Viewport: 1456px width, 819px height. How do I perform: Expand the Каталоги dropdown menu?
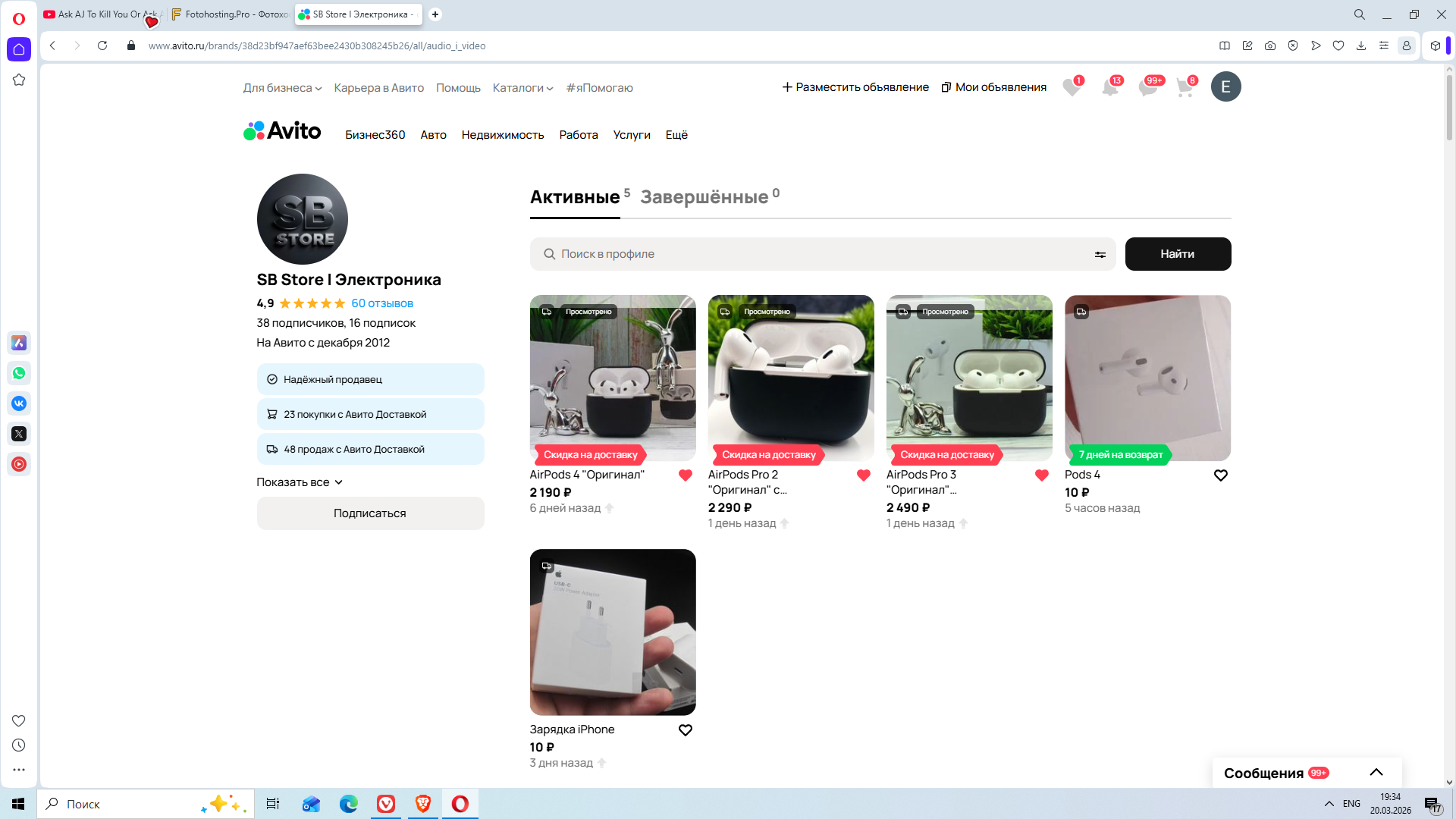pos(522,88)
